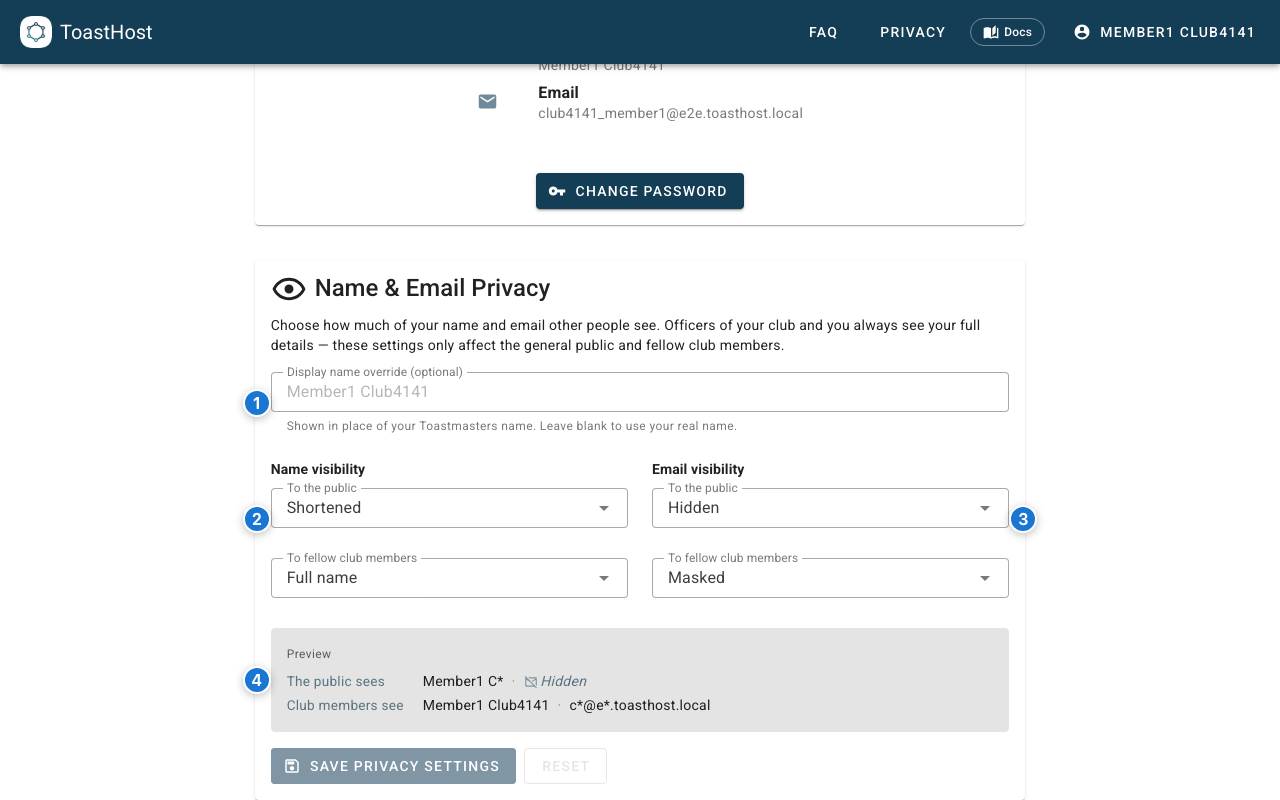Click key icon on Change Password
The image size is (1280, 800).
point(557,191)
